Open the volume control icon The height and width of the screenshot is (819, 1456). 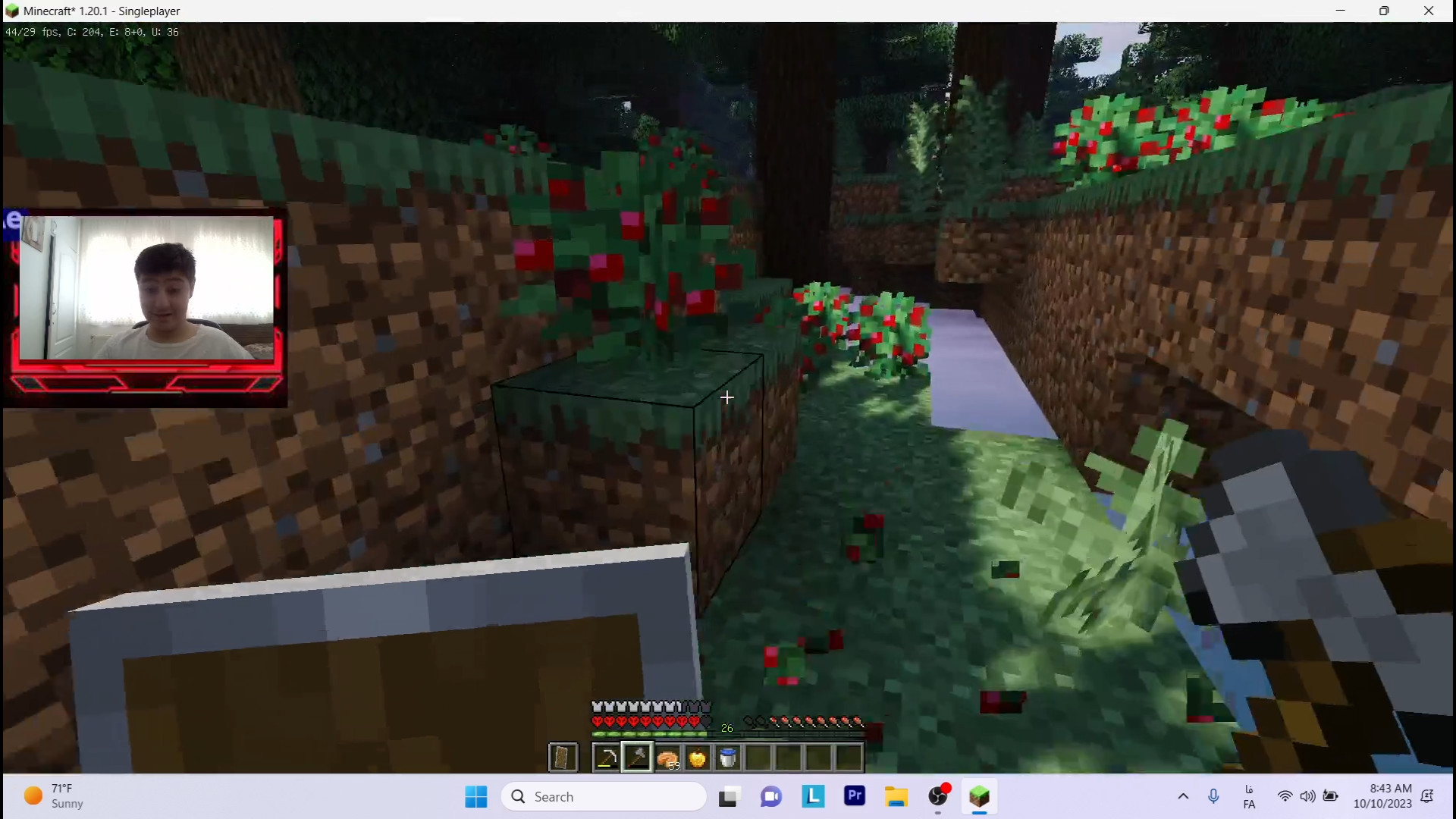[1307, 796]
